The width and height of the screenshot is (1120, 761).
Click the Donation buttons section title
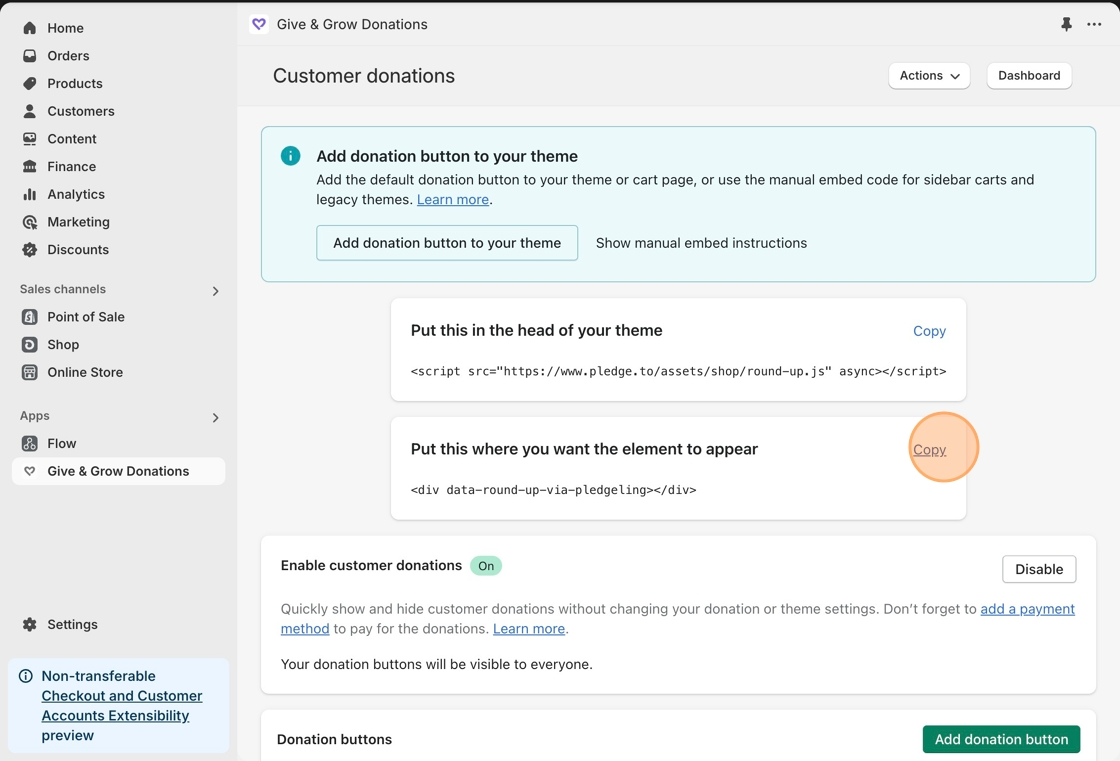334,740
